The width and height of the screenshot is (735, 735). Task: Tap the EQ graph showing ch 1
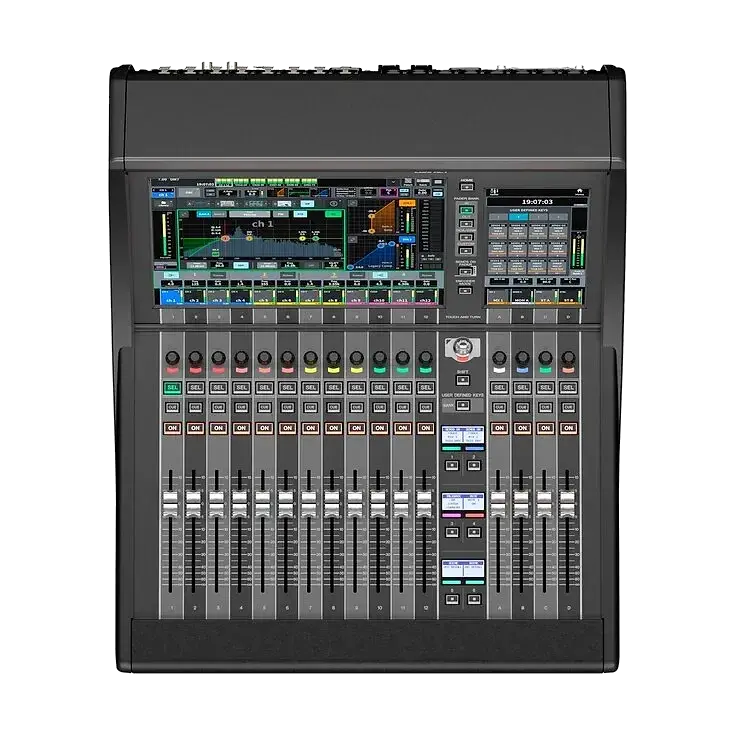pos(261,238)
